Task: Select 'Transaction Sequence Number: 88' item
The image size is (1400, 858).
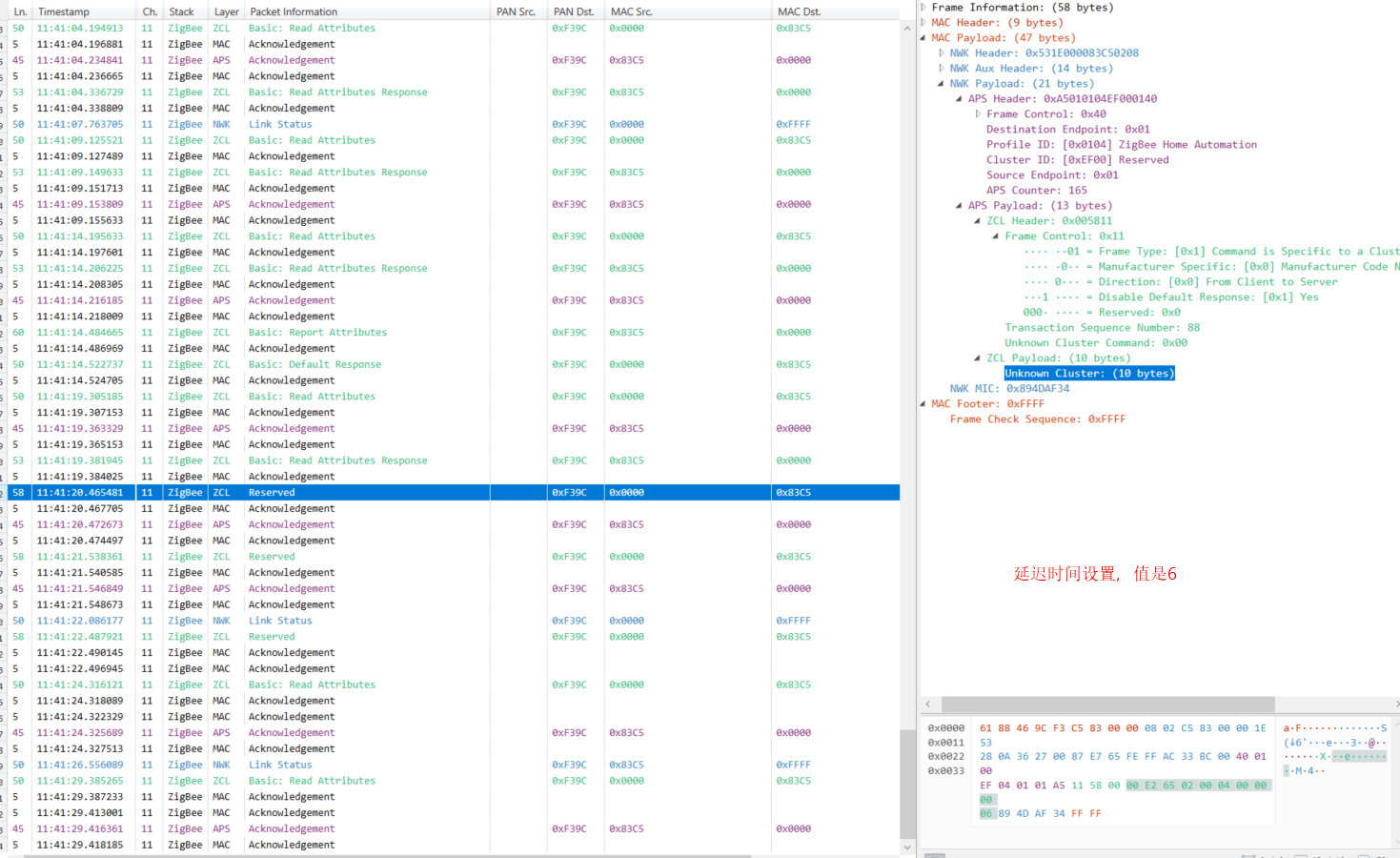Action: (x=1103, y=328)
